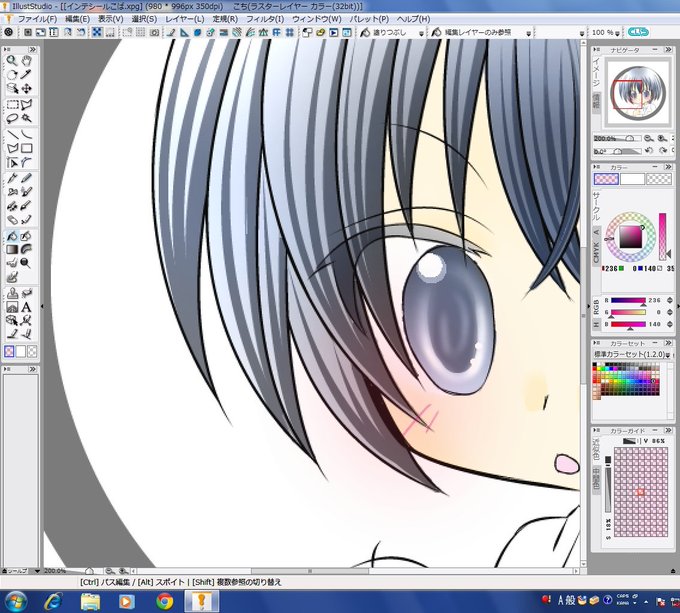Open the File (ファイル) menu

pos(36,20)
